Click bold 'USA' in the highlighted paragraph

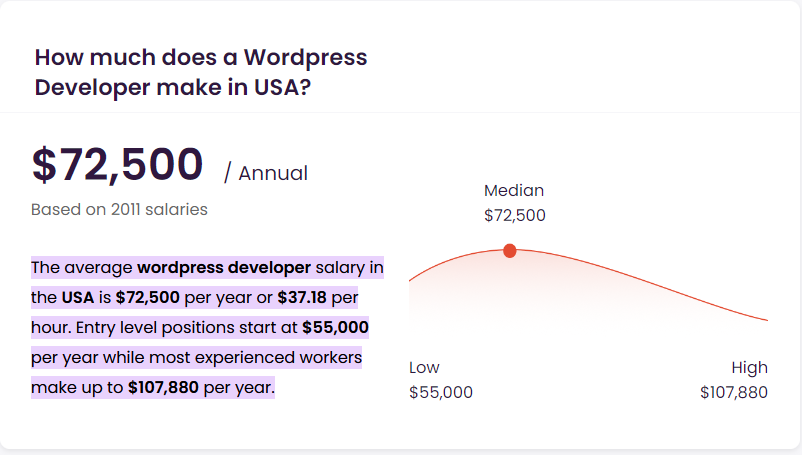[x=78, y=298]
